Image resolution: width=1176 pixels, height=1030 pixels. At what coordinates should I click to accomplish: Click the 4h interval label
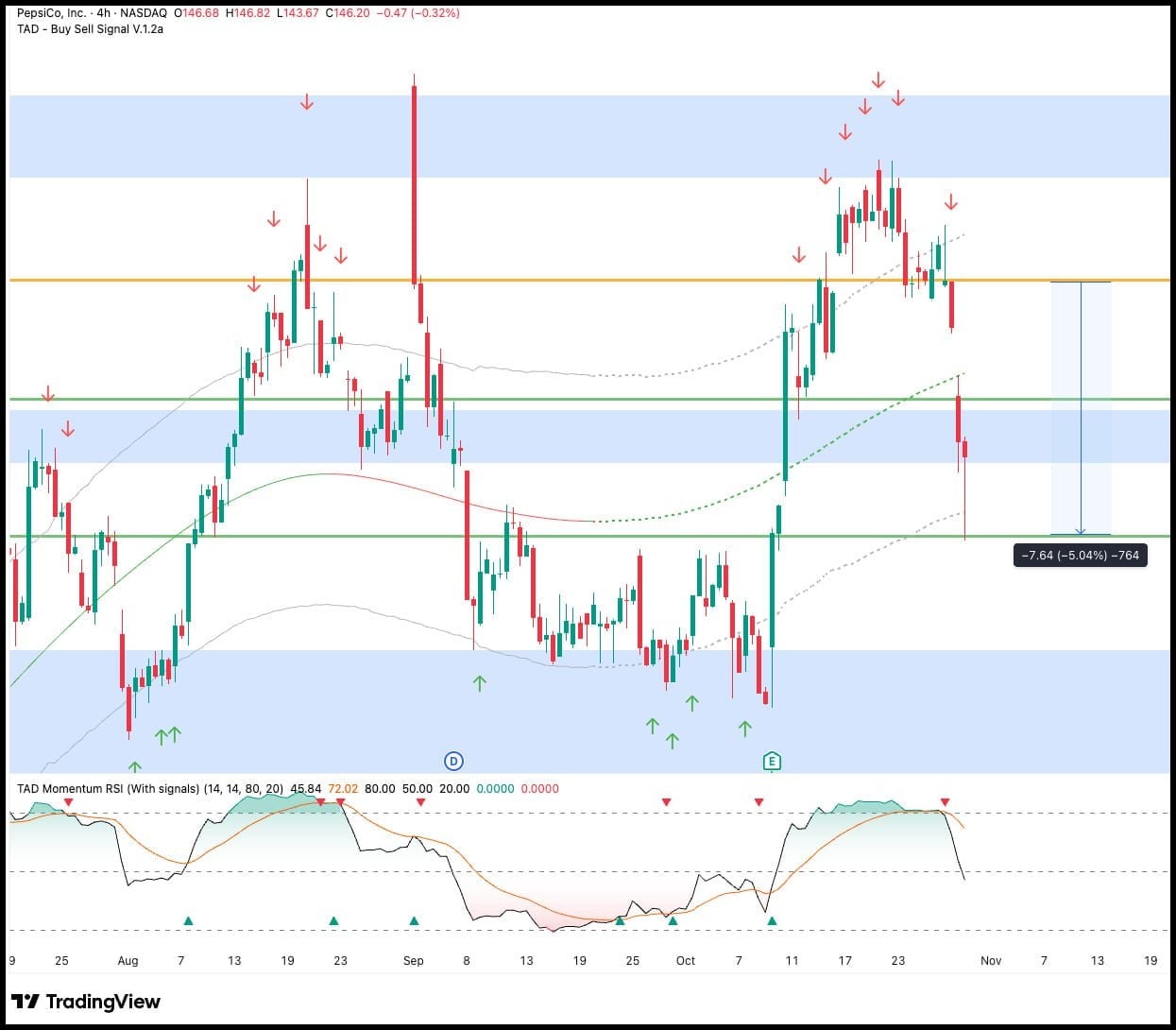[x=104, y=13]
